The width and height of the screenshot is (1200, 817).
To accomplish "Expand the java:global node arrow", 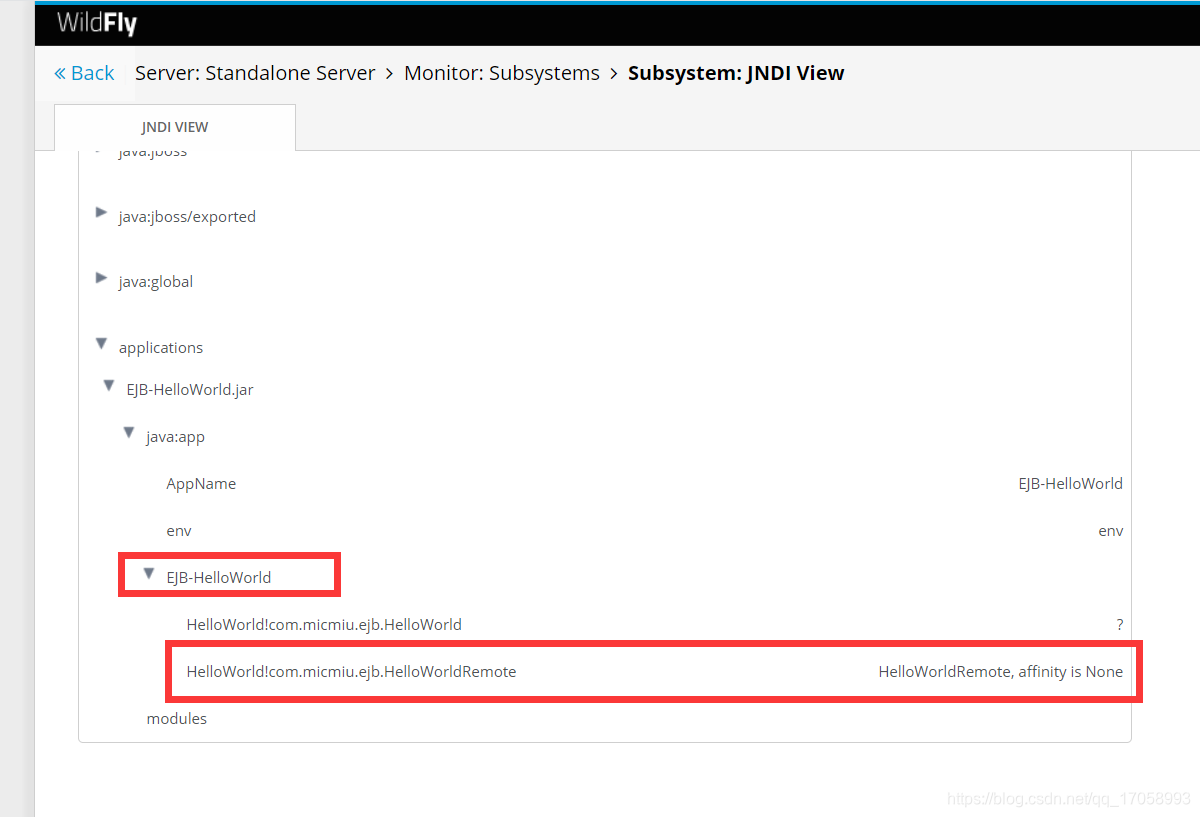I will point(101,277).
